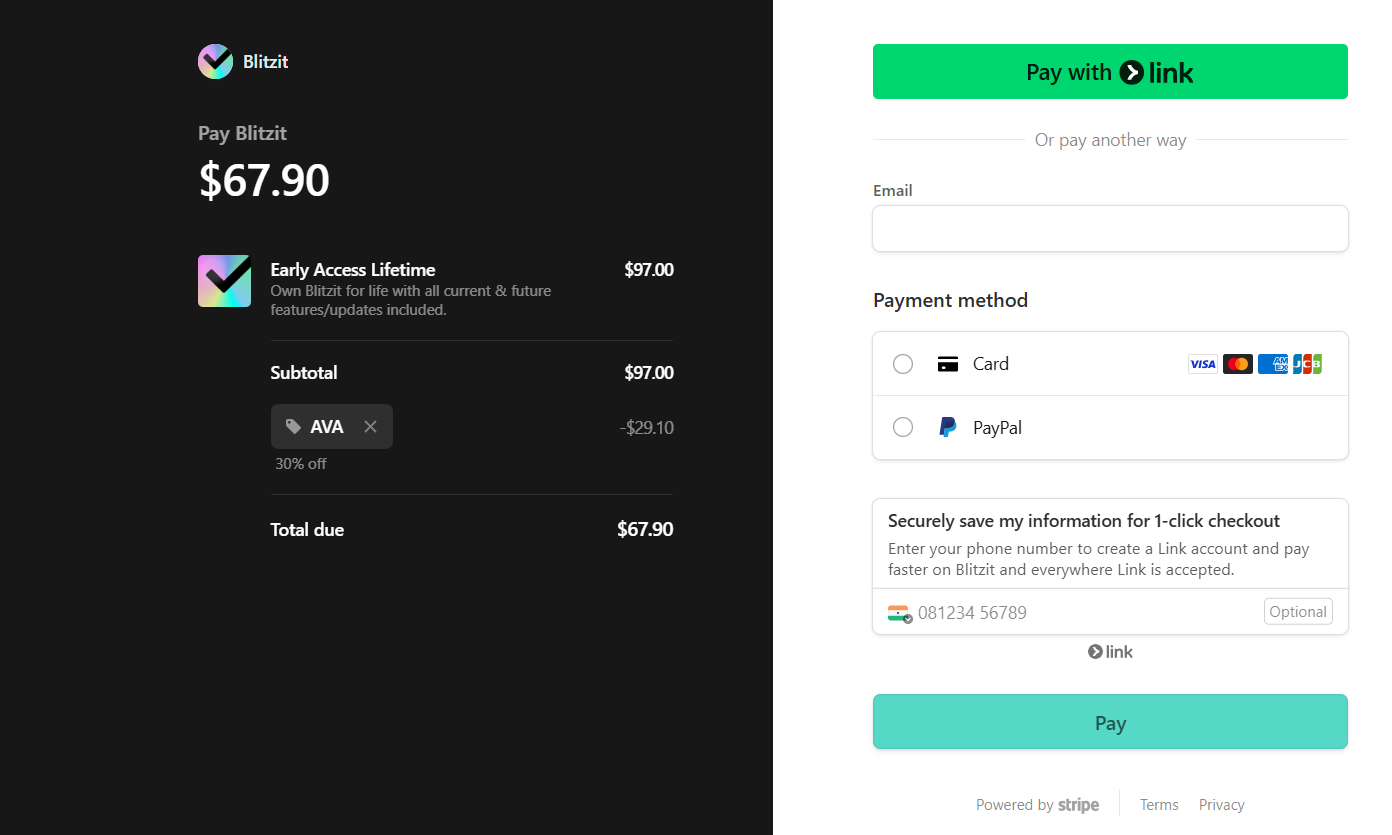This screenshot has width=1392, height=835.
Task: Click the credit card icon beside Card
Action: click(x=948, y=364)
